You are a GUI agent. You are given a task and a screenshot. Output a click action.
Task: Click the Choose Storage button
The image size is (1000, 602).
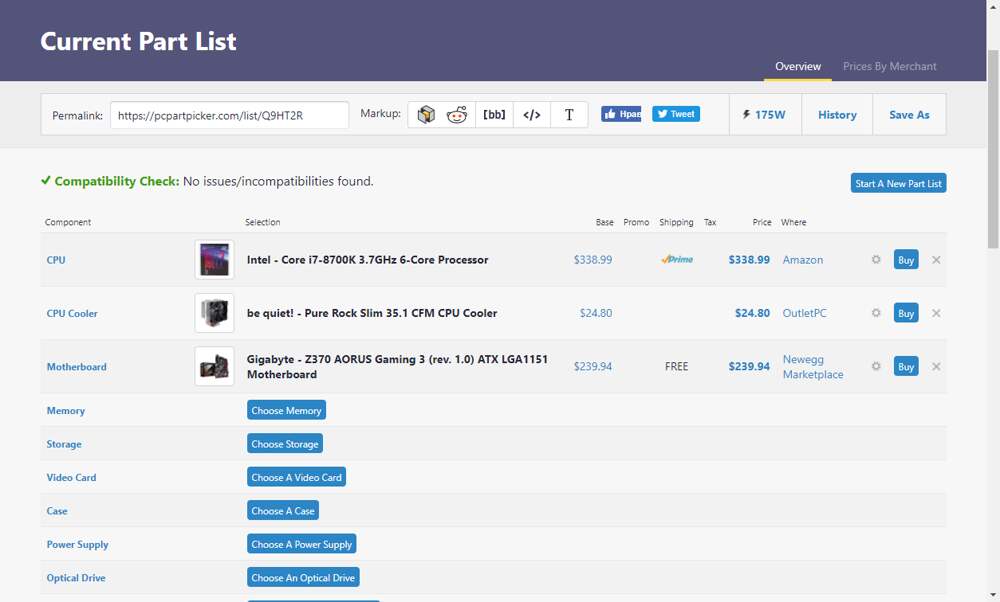pyautogui.click(x=285, y=444)
